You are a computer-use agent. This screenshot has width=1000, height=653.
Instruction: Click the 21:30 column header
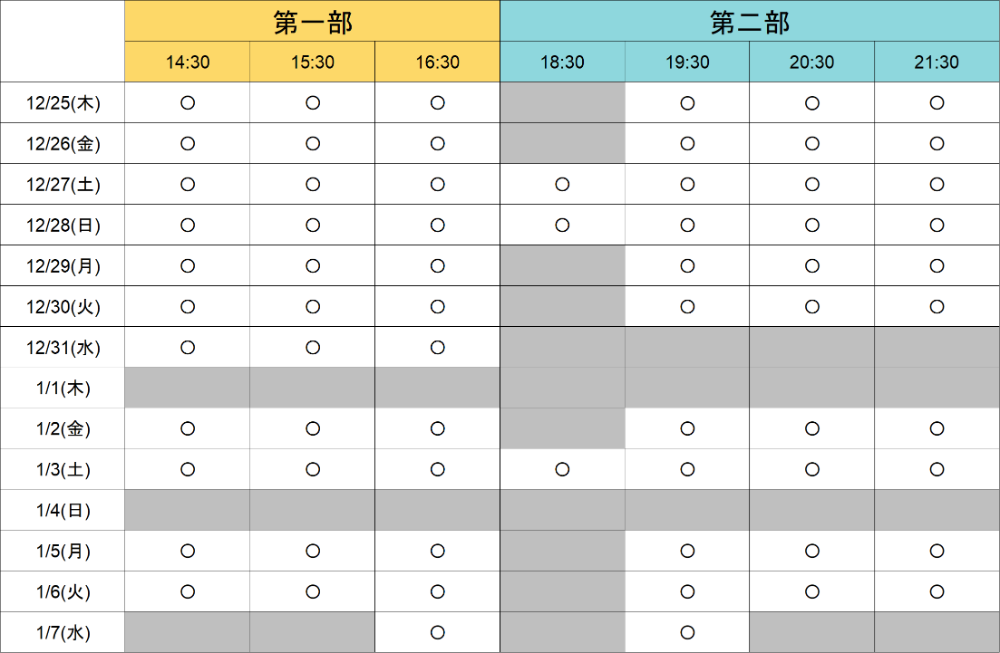point(937,62)
